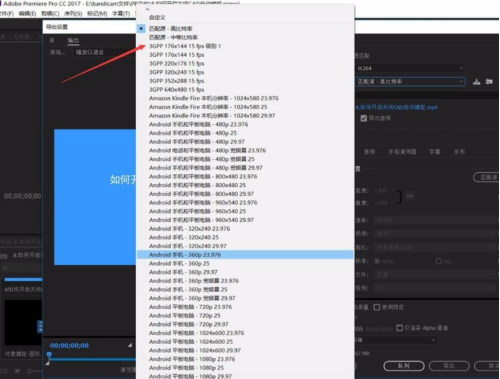Switch to the 源 tab in the export dialog
This screenshot has height=379, width=500.
(x=52, y=40)
